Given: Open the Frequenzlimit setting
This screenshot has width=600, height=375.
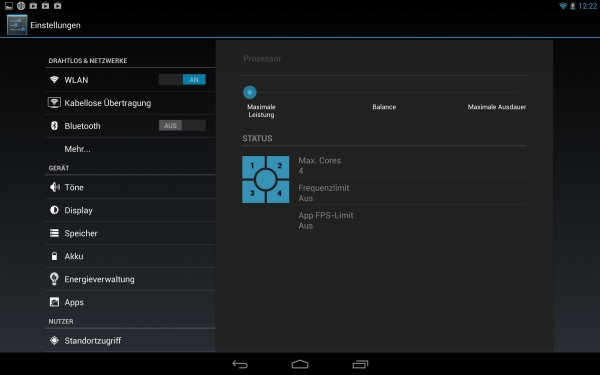Looking at the screenshot, I should [x=412, y=193].
